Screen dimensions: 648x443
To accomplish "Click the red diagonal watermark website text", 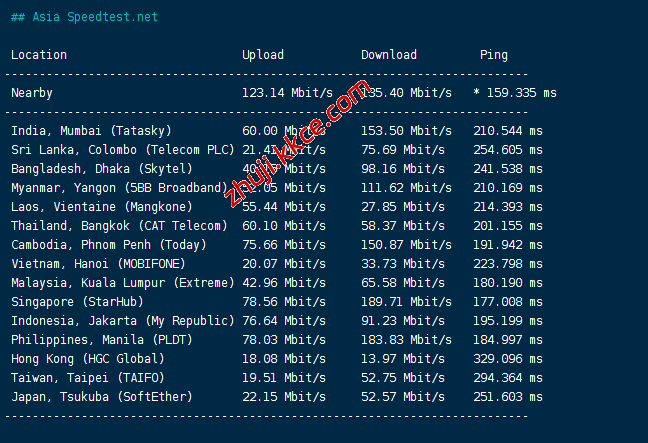I will pos(298,140).
